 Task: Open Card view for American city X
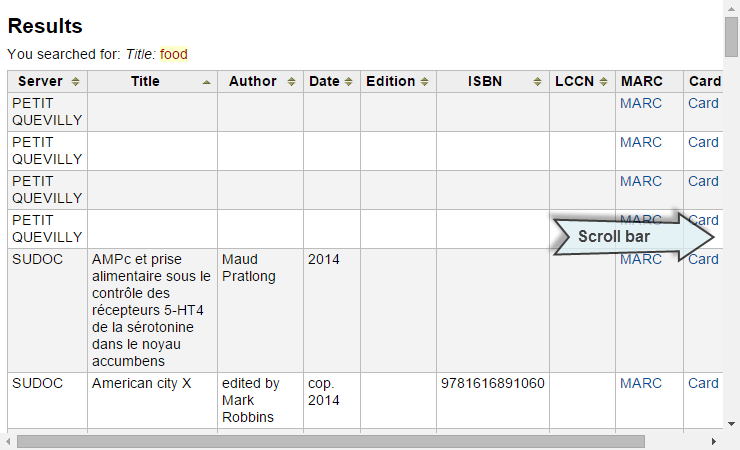tap(703, 383)
